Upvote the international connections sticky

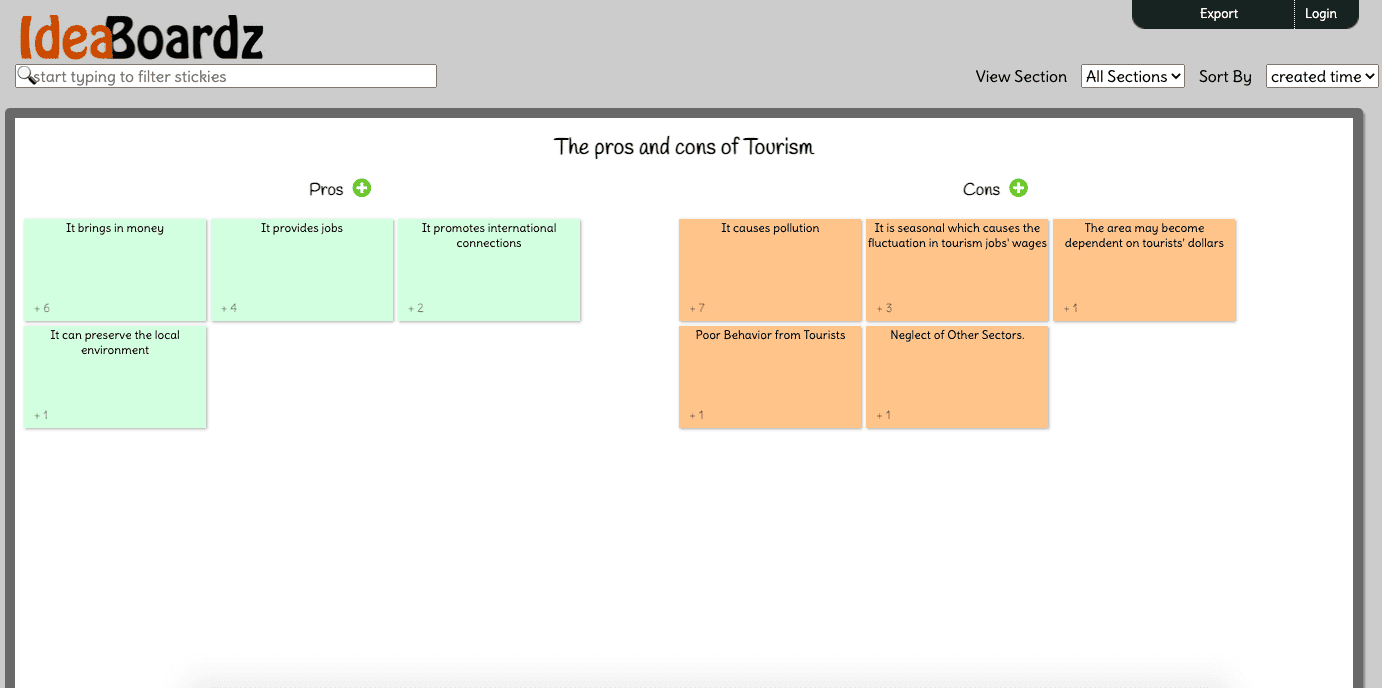(415, 308)
